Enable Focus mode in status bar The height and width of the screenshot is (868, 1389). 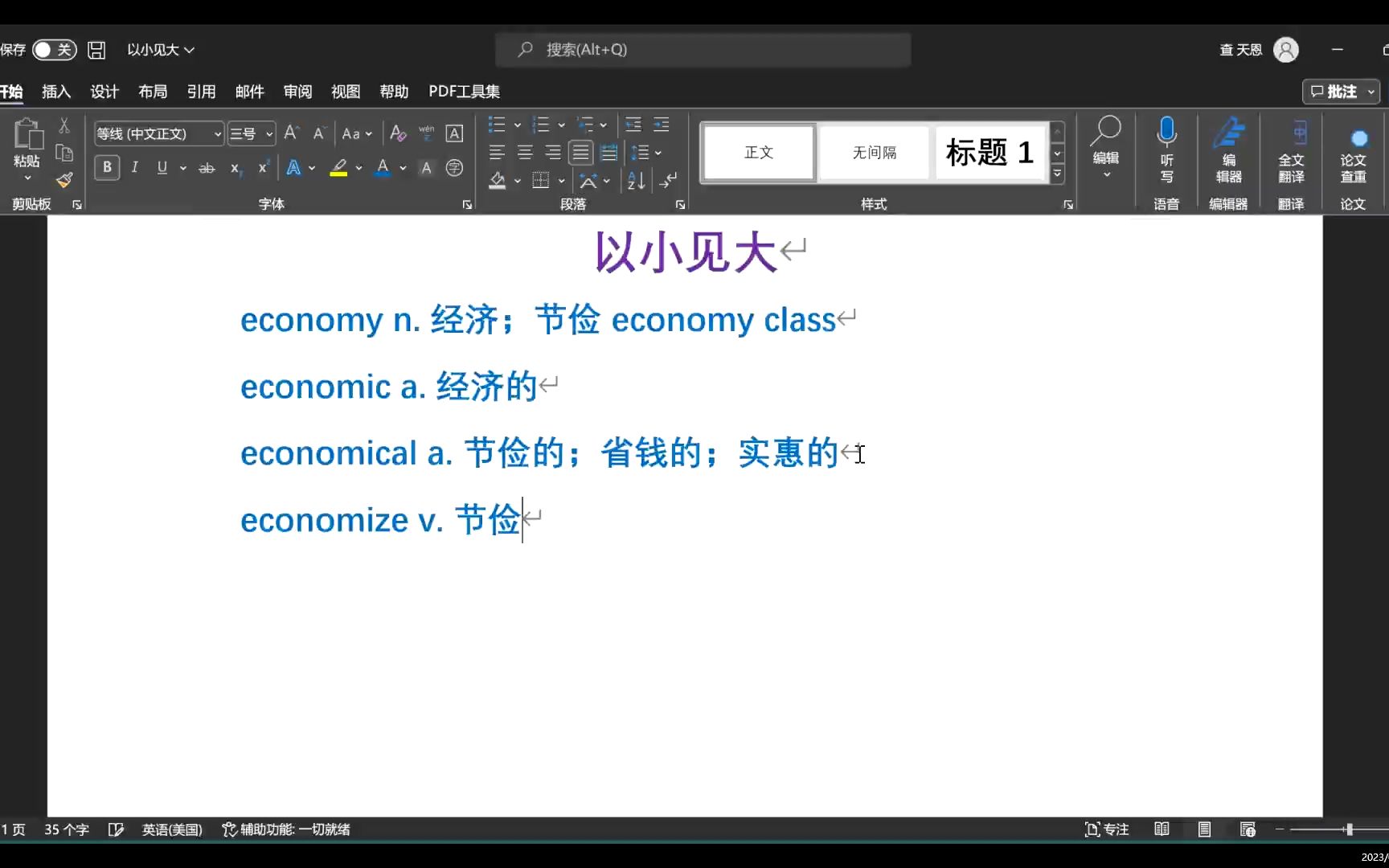[1107, 829]
